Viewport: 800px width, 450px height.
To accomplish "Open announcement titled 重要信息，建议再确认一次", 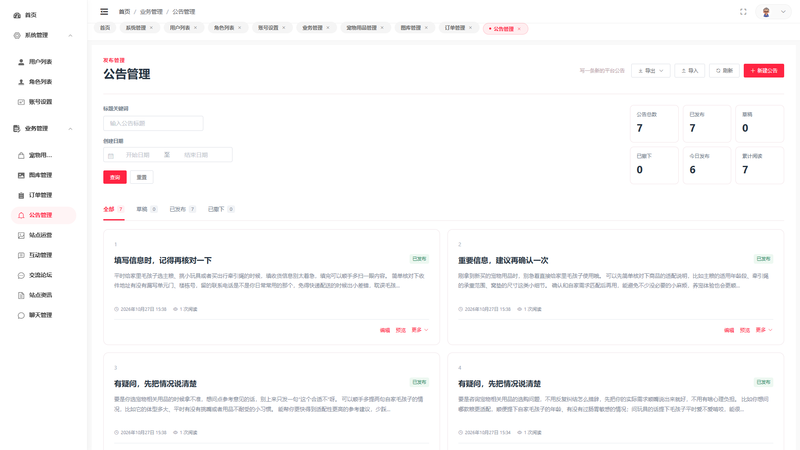I will 503,260.
